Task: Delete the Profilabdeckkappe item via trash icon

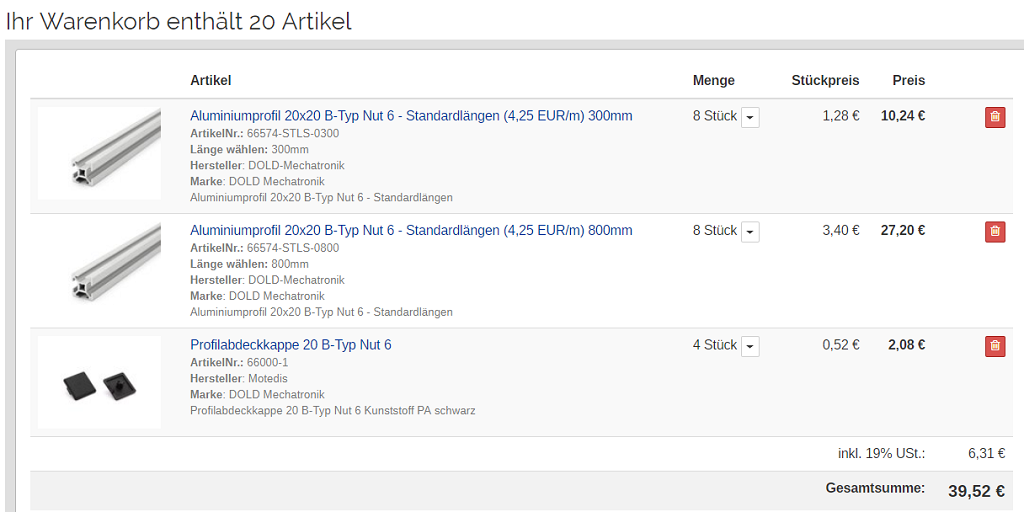Action: [995, 346]
